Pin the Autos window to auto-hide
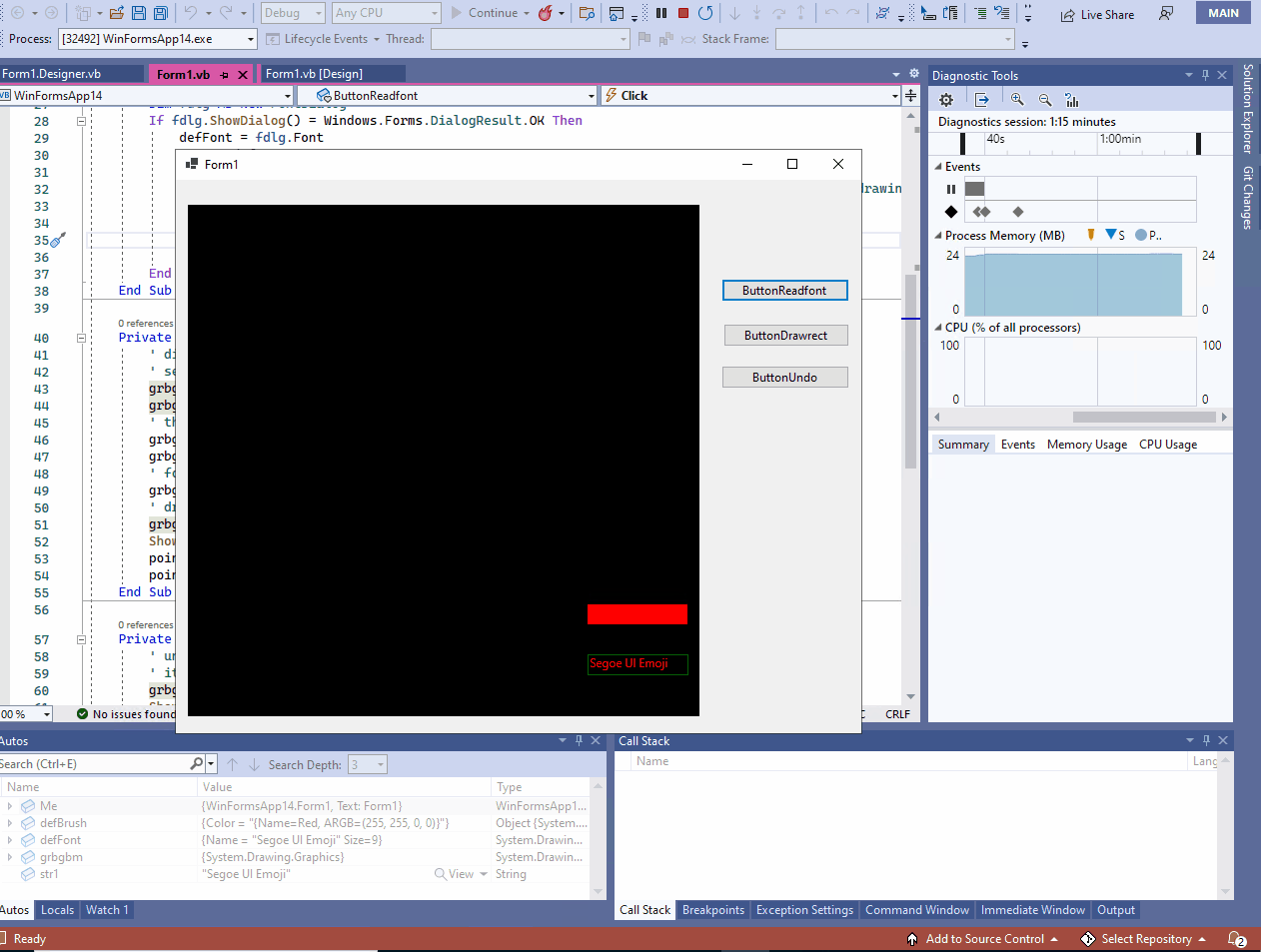Image resolution: width=1261 pixels, height=952 pixels. 578,740
